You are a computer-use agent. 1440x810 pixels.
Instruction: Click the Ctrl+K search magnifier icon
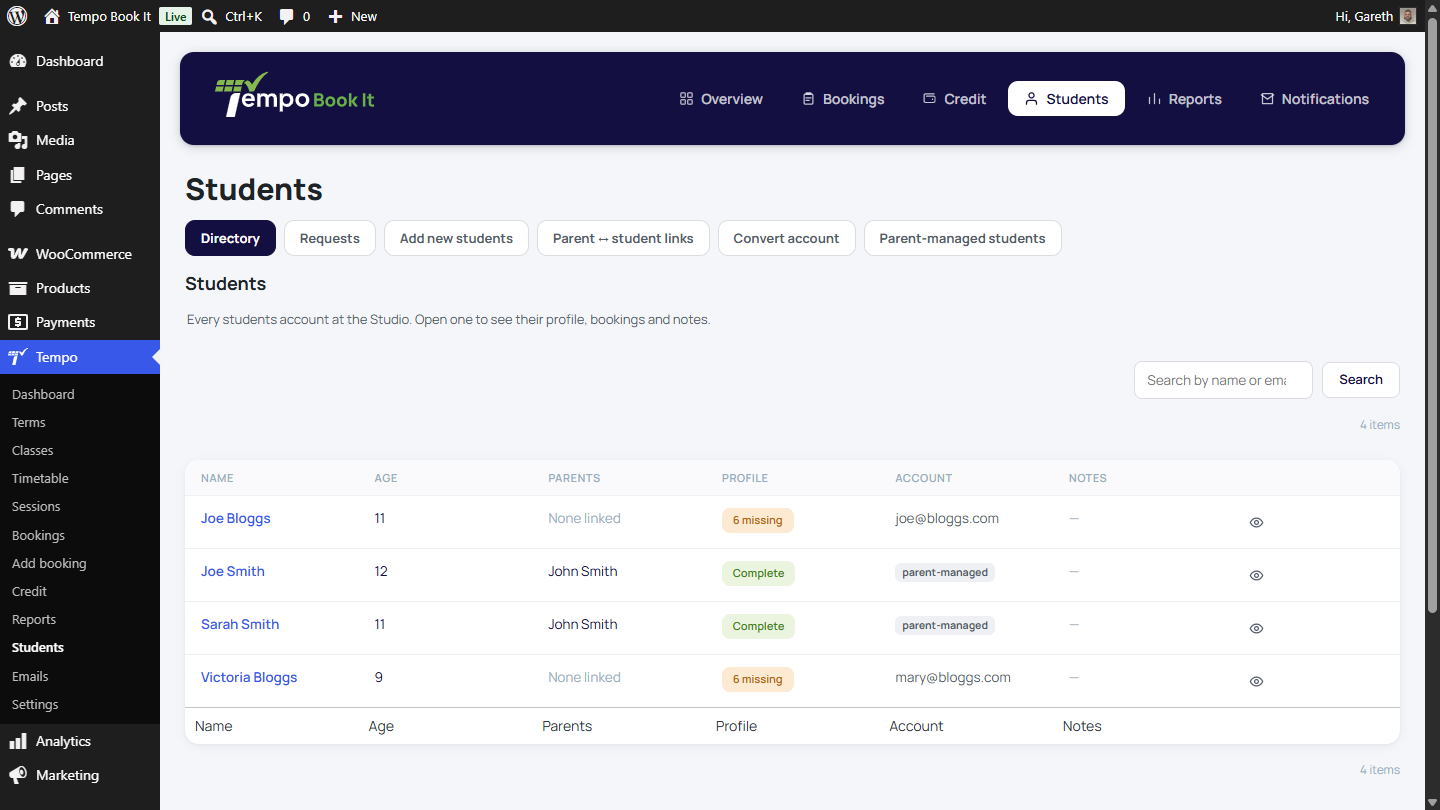(209, 16)
